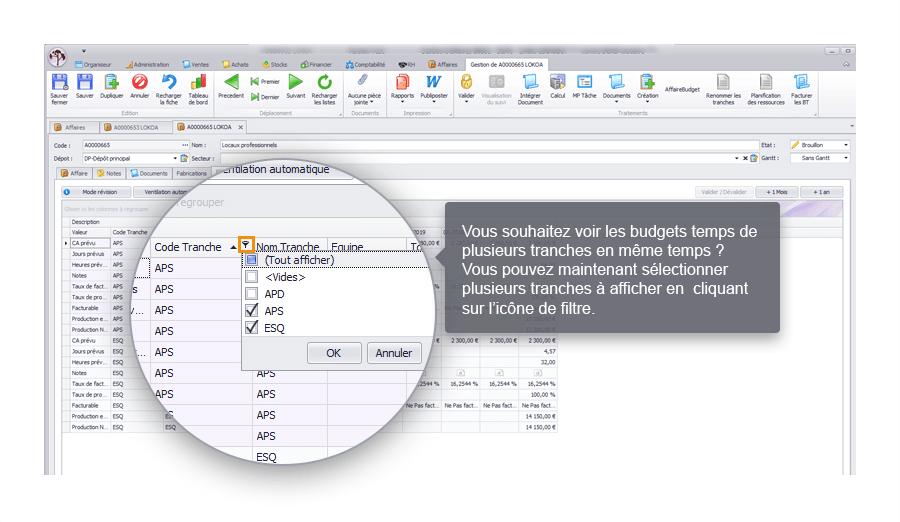
Task: Toggle the ESQ filter checkbox
Action: click(252, 327)
